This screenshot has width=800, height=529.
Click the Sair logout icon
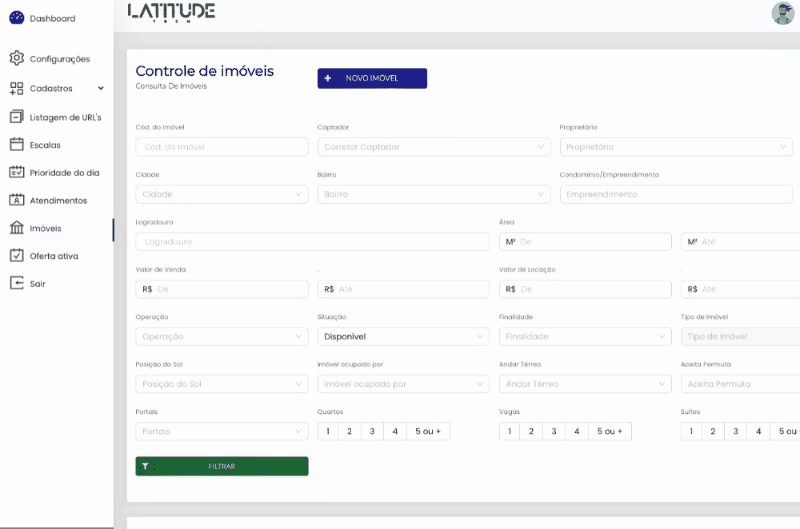(16, 283)
